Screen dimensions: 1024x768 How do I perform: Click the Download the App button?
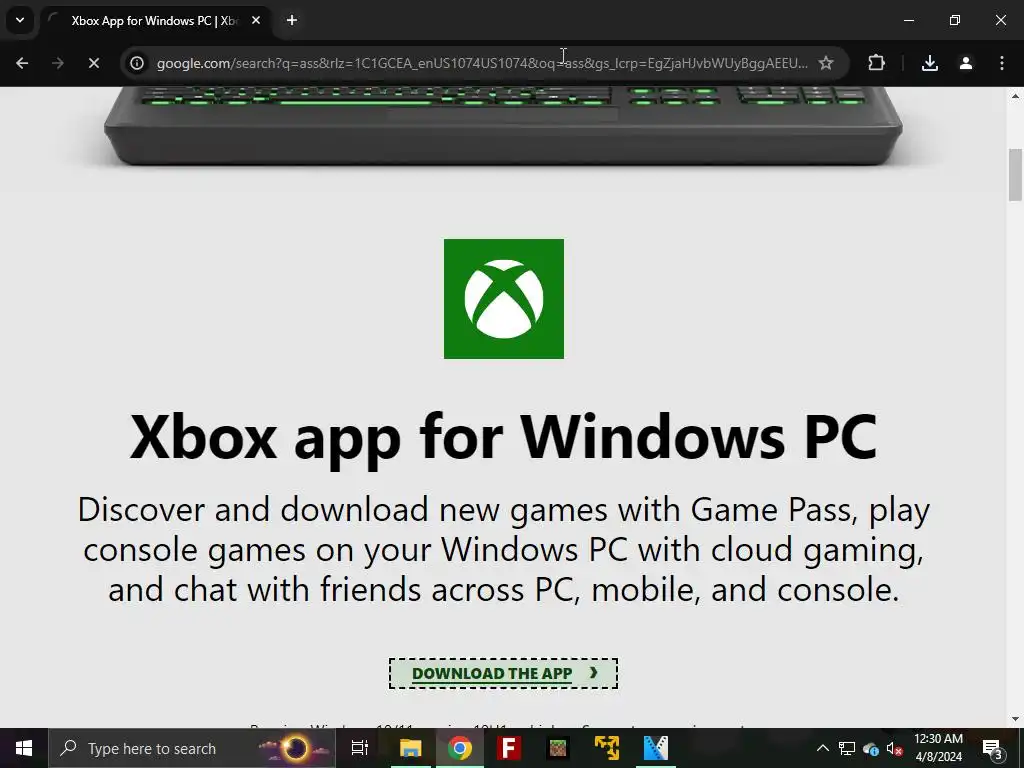click(504, 673)
